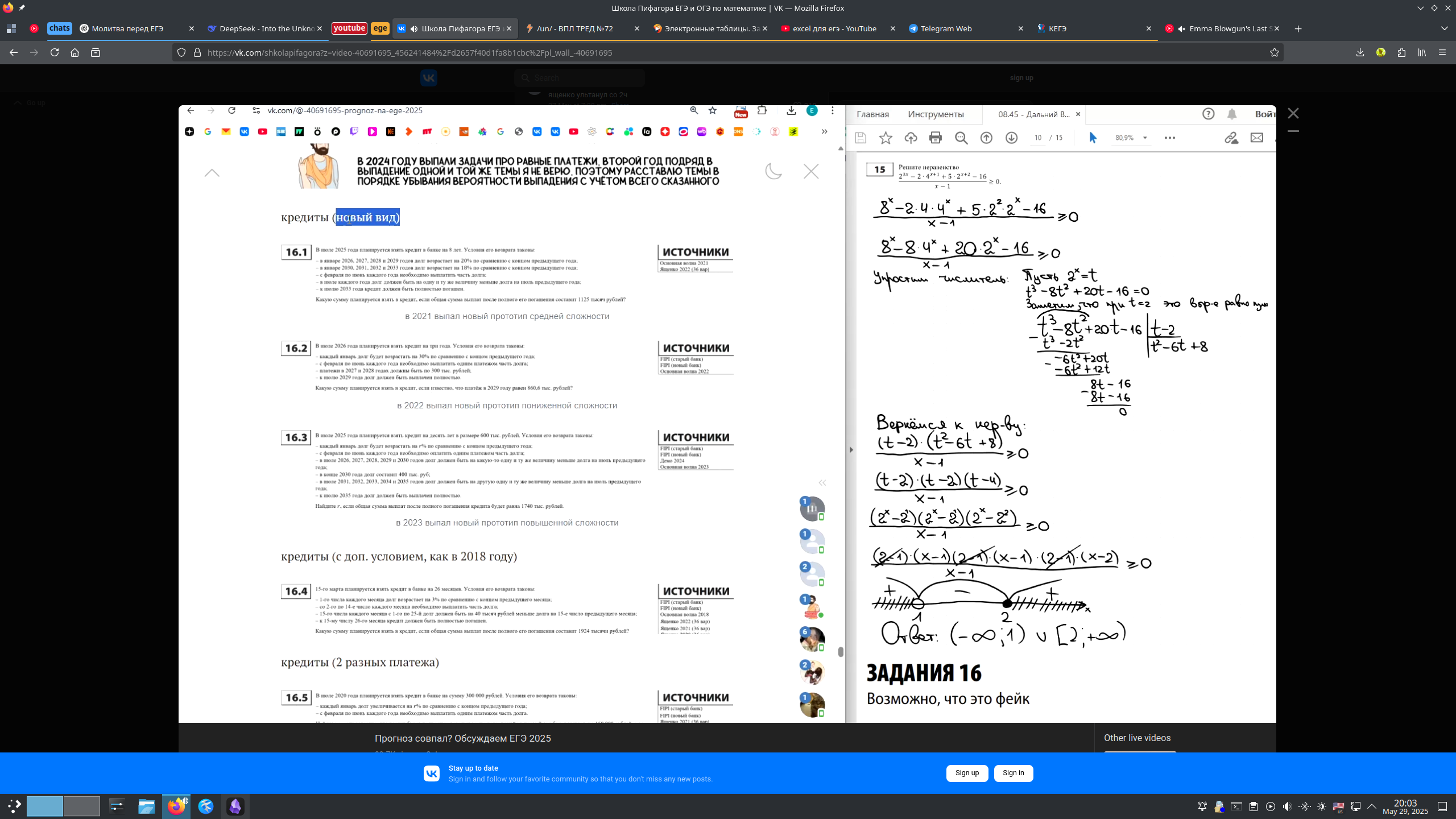Click PDF zoom out magnifier icon
This screenshot has width=1456, height=819.
click(x=961, y=138)
